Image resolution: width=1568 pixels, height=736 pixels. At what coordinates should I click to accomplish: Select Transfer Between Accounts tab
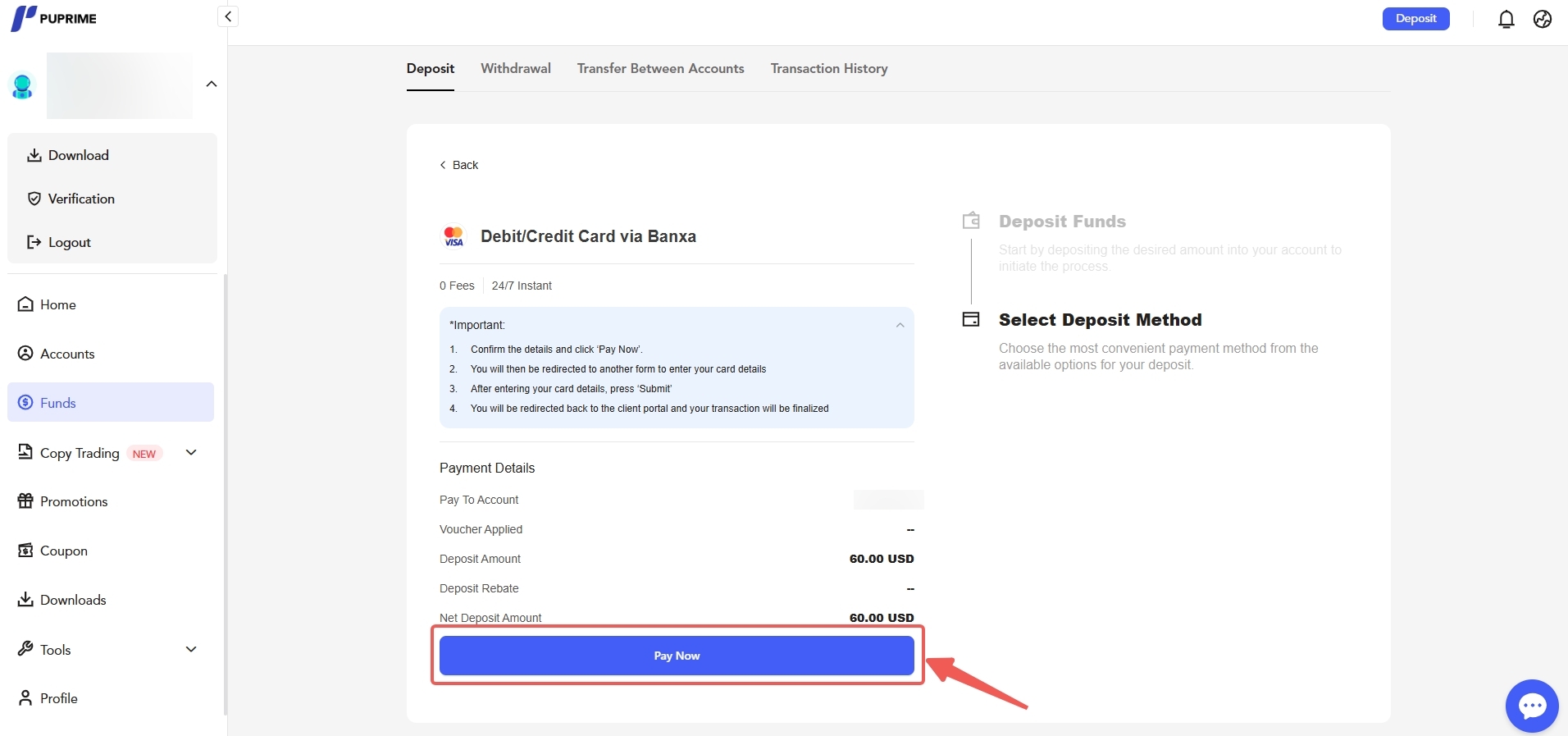click(660, 69)
